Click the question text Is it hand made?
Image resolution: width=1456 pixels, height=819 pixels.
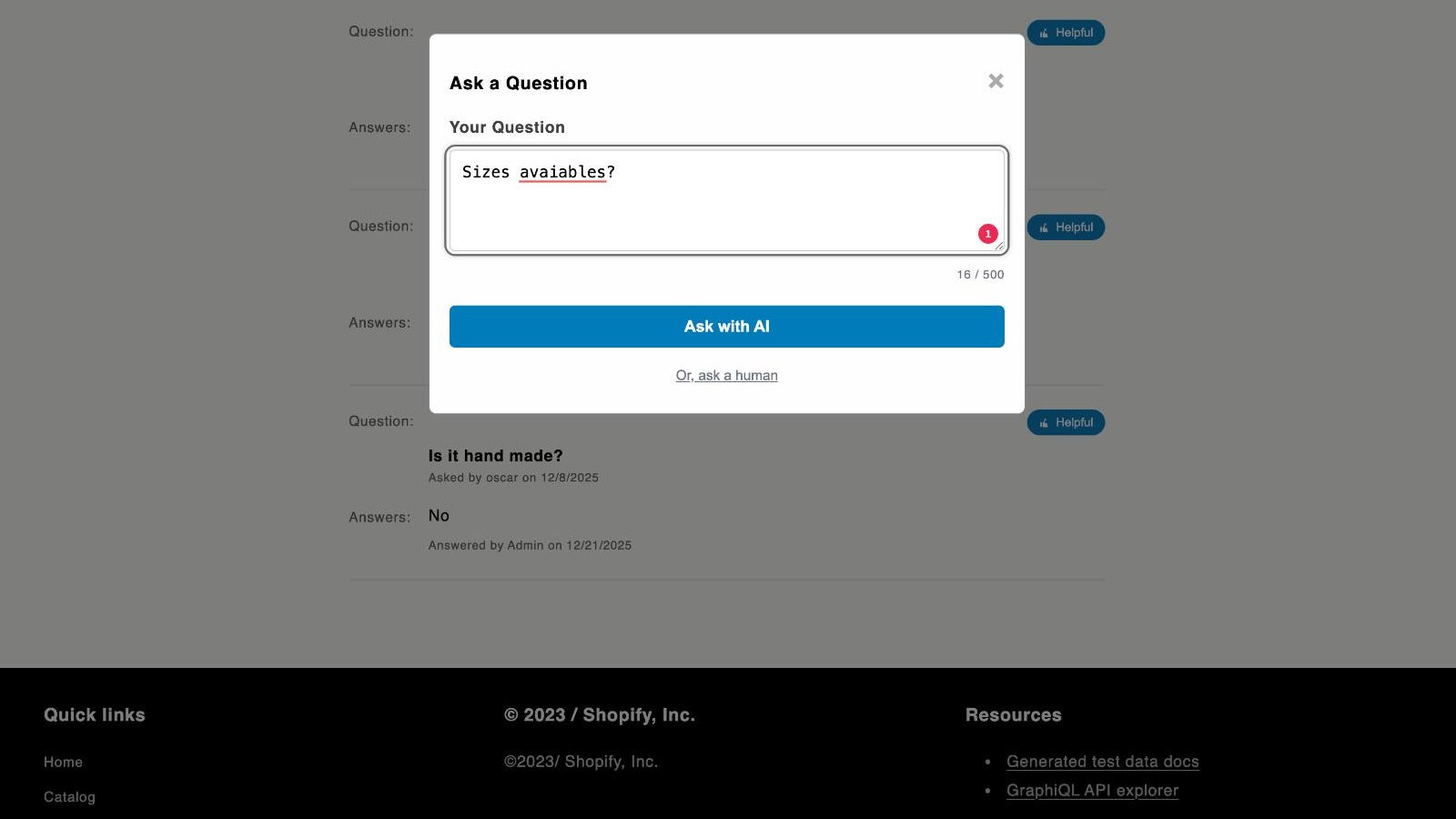495,455
